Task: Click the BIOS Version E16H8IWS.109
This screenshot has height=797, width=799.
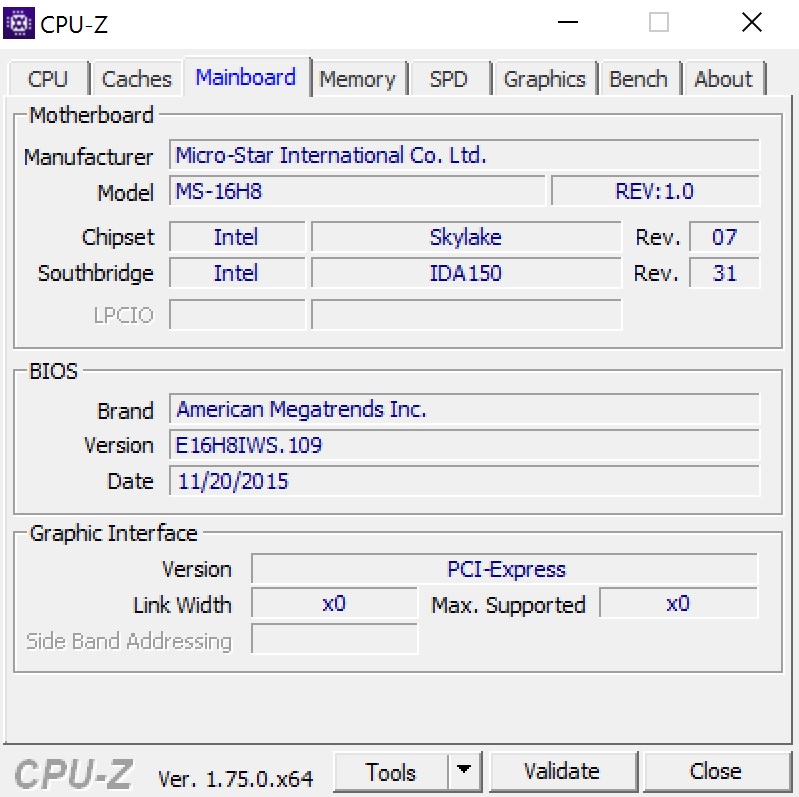Action: tap(464, 445)
